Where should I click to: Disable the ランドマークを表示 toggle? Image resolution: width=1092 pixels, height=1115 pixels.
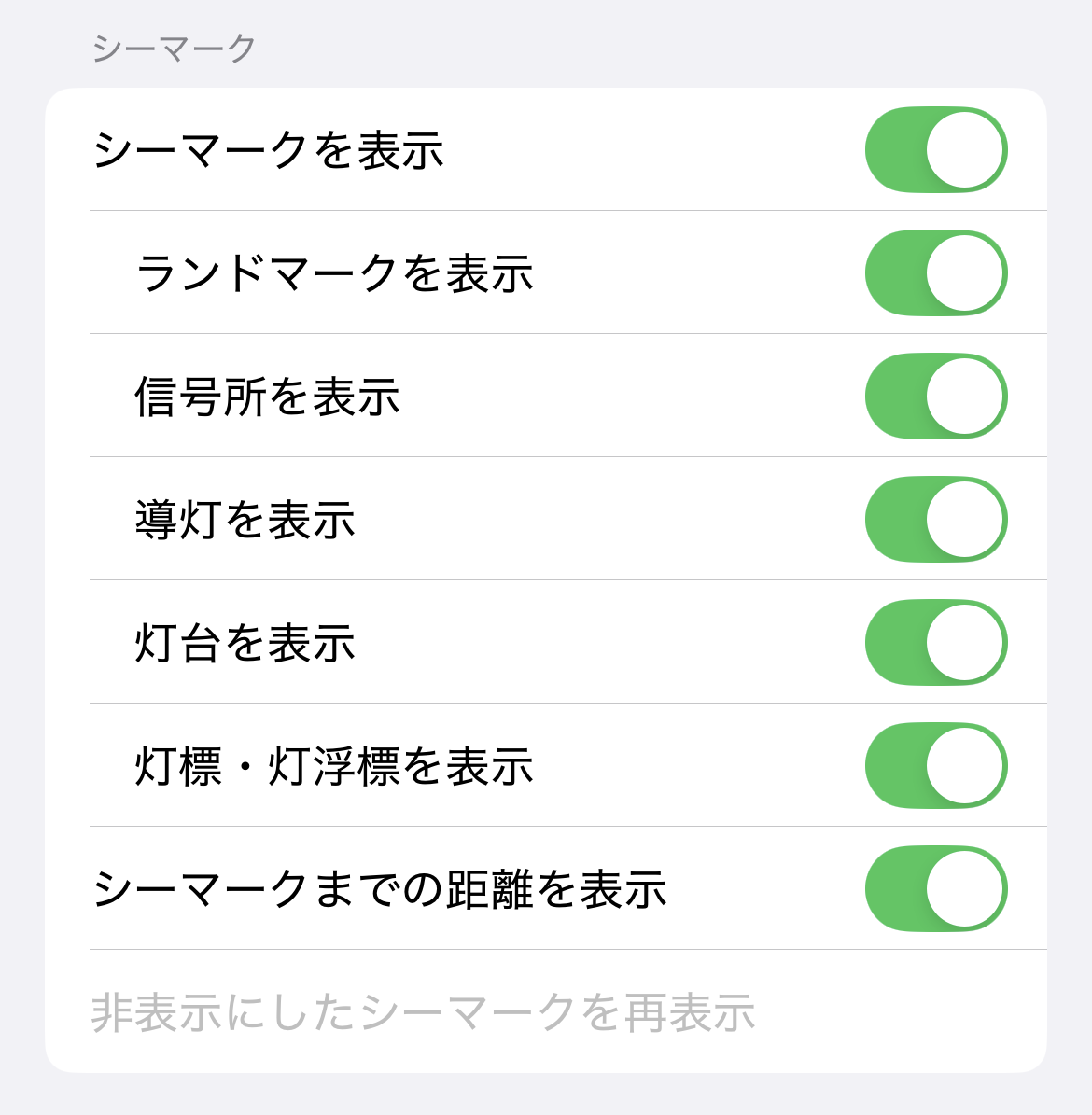pos(935,273)
